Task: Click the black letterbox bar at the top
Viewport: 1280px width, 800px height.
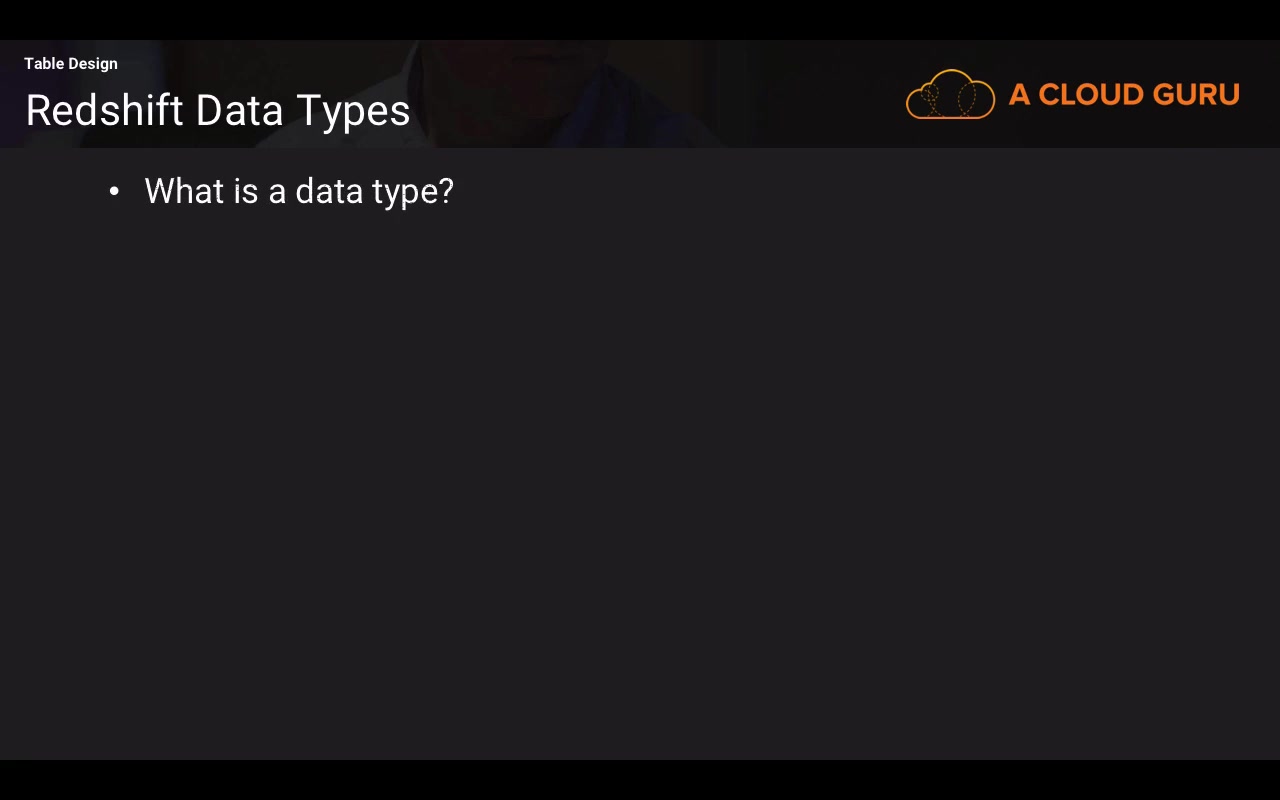Action: [x=640, y=19]
